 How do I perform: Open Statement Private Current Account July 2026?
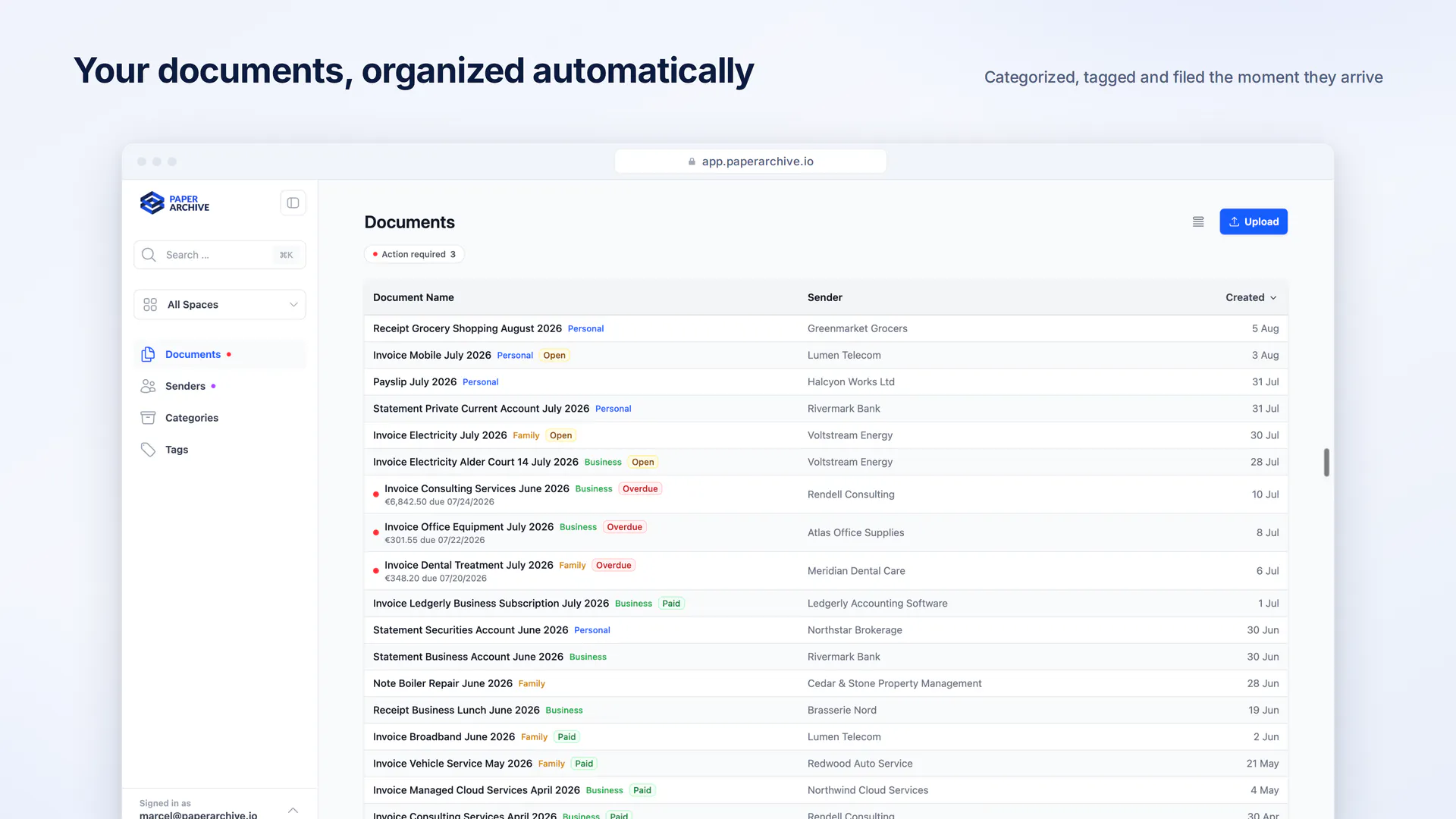(481, 409)
